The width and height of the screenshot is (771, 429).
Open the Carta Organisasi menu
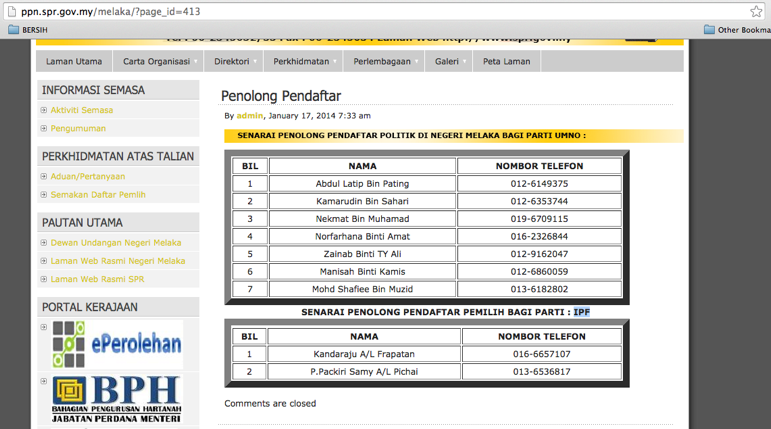156,61
